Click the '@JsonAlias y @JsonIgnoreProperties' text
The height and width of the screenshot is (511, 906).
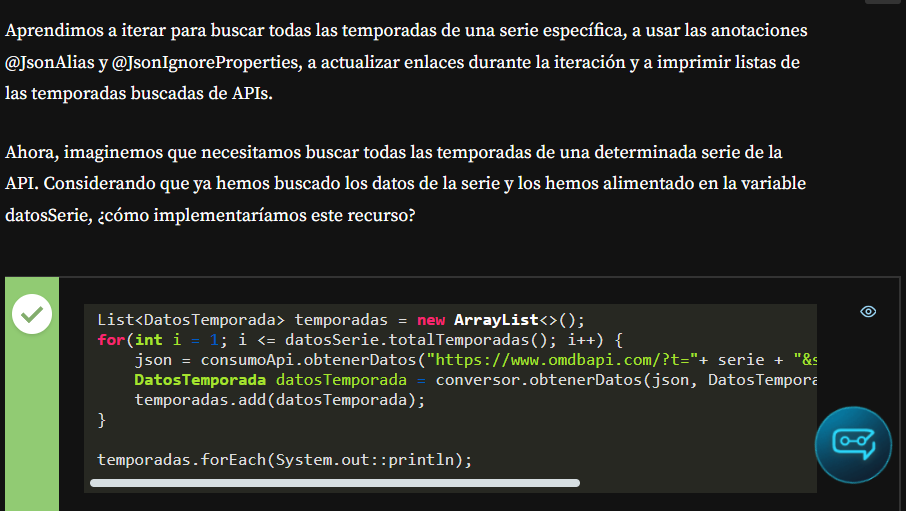pyautogui.click(x=153, y=62)
